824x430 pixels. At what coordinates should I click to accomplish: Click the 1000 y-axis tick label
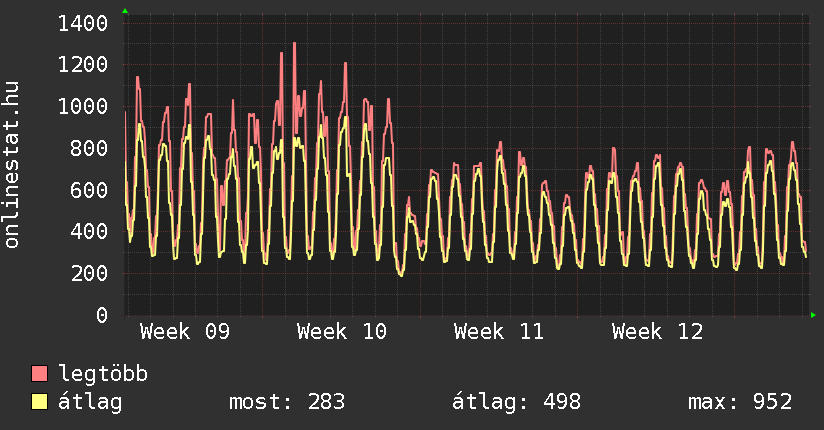pos(83,107)
